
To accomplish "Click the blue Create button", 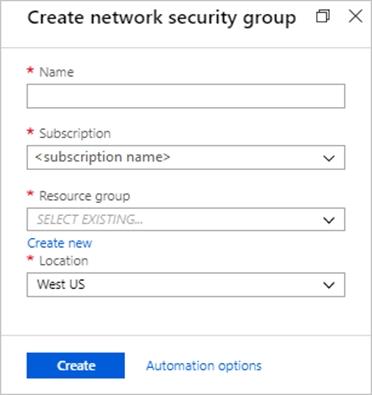I will tap(76, 365).
